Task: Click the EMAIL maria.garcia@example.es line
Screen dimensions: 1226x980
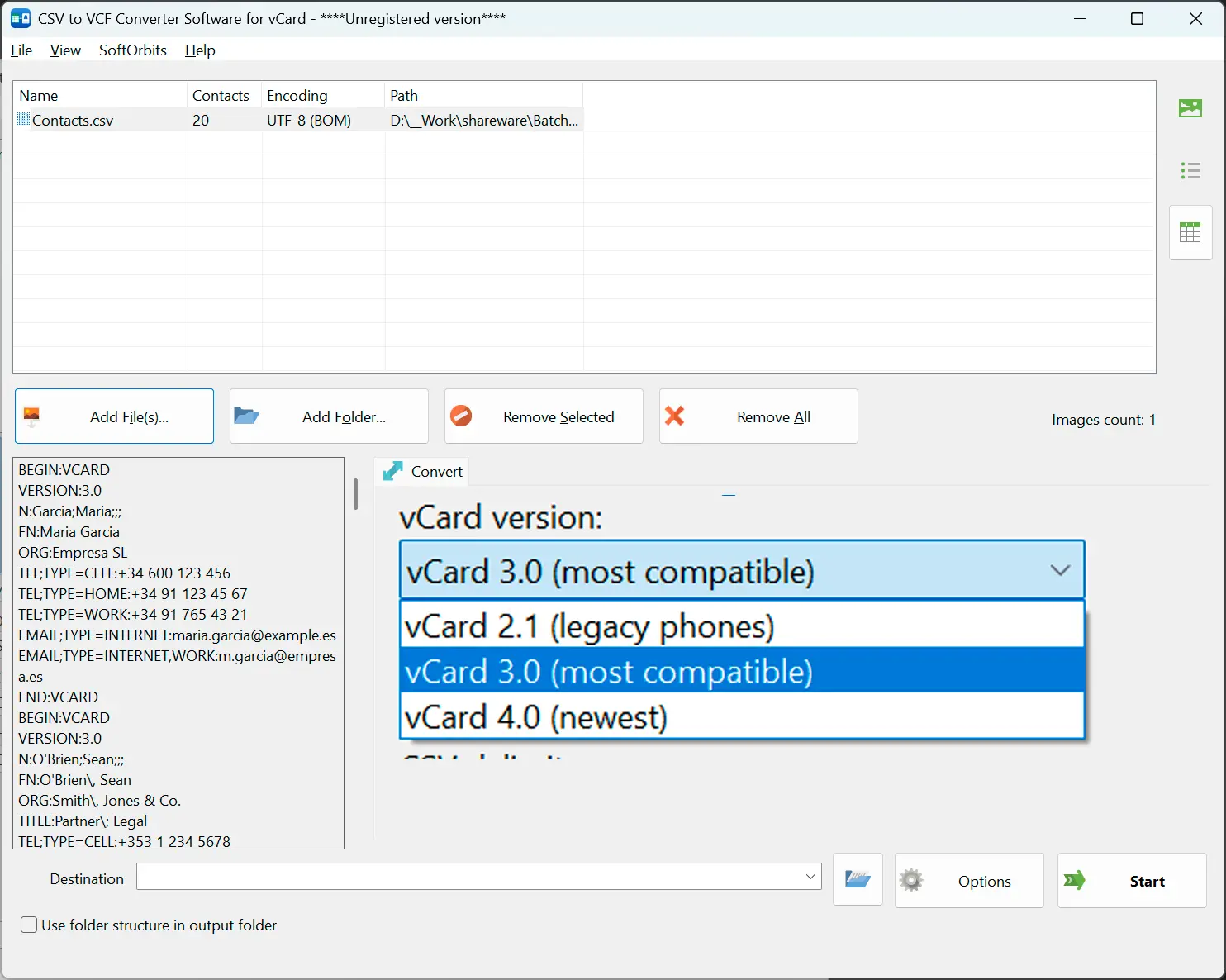Action: (177, 635)
